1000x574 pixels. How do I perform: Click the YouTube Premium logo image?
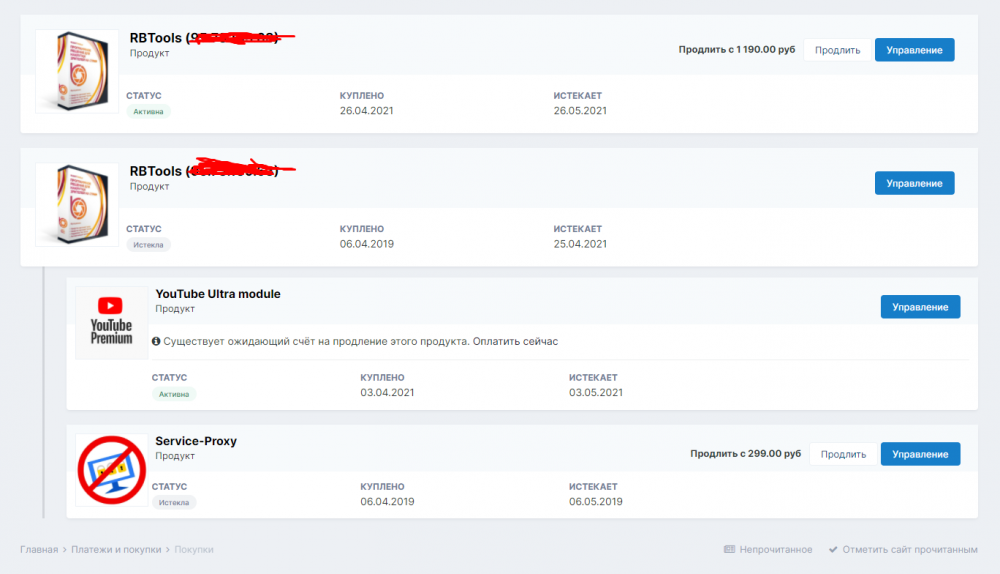click(111, 322)
